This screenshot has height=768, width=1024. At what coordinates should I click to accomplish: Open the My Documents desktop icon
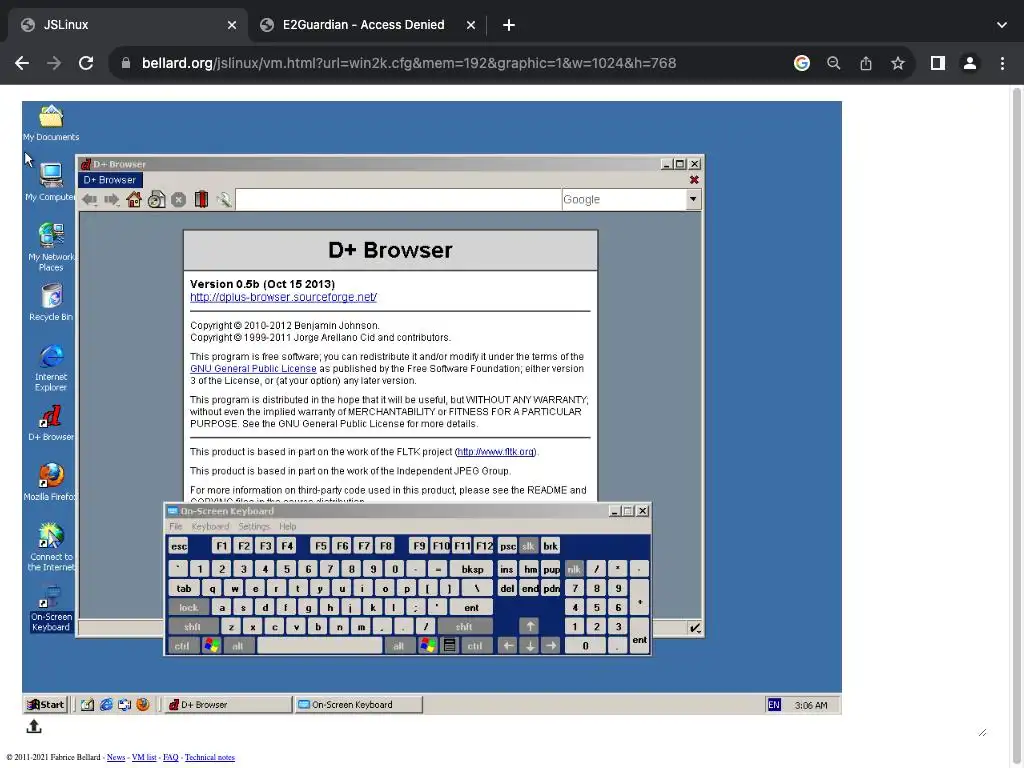[51, 123]
